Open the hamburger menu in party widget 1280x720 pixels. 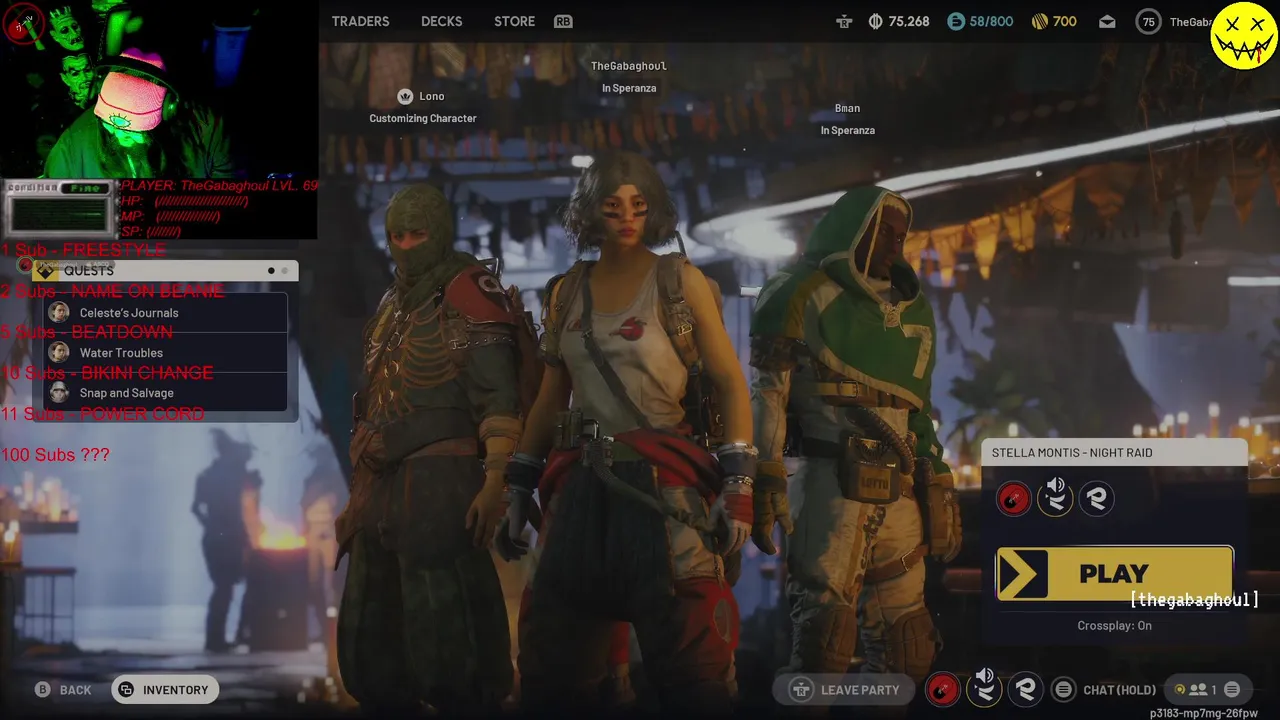click(x=1232, y=690)
